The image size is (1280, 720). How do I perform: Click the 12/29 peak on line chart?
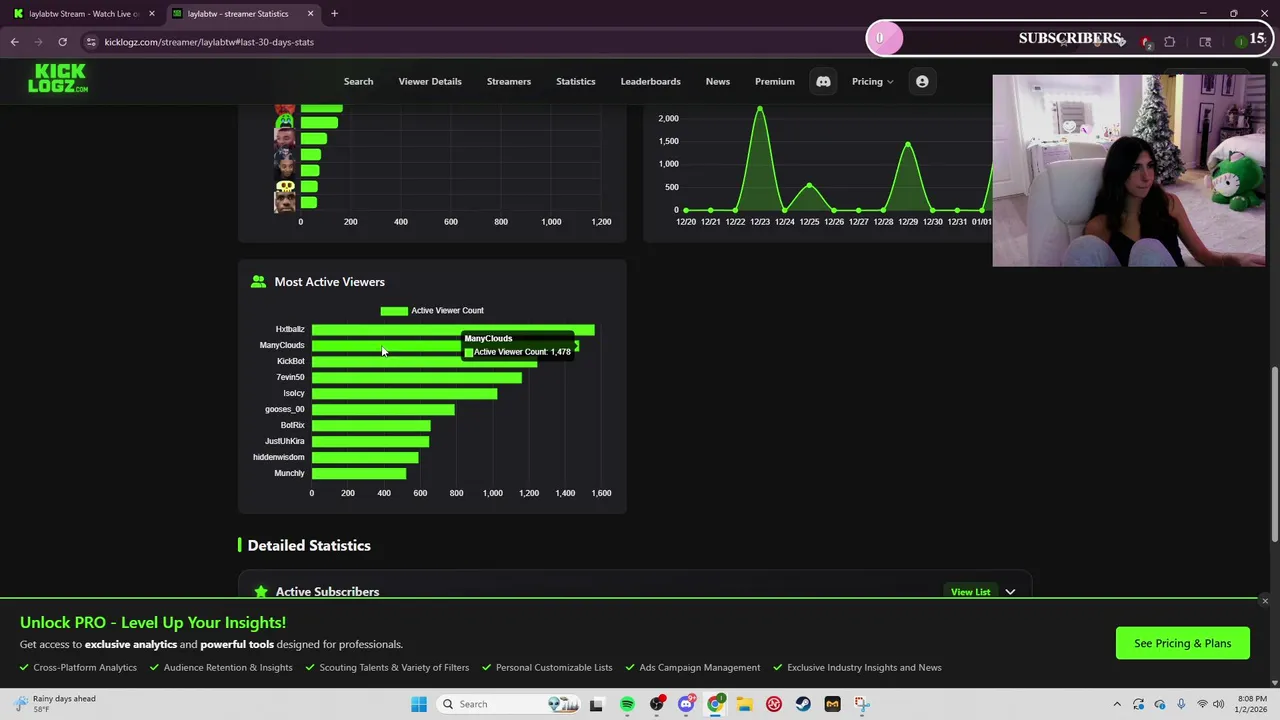908,144
